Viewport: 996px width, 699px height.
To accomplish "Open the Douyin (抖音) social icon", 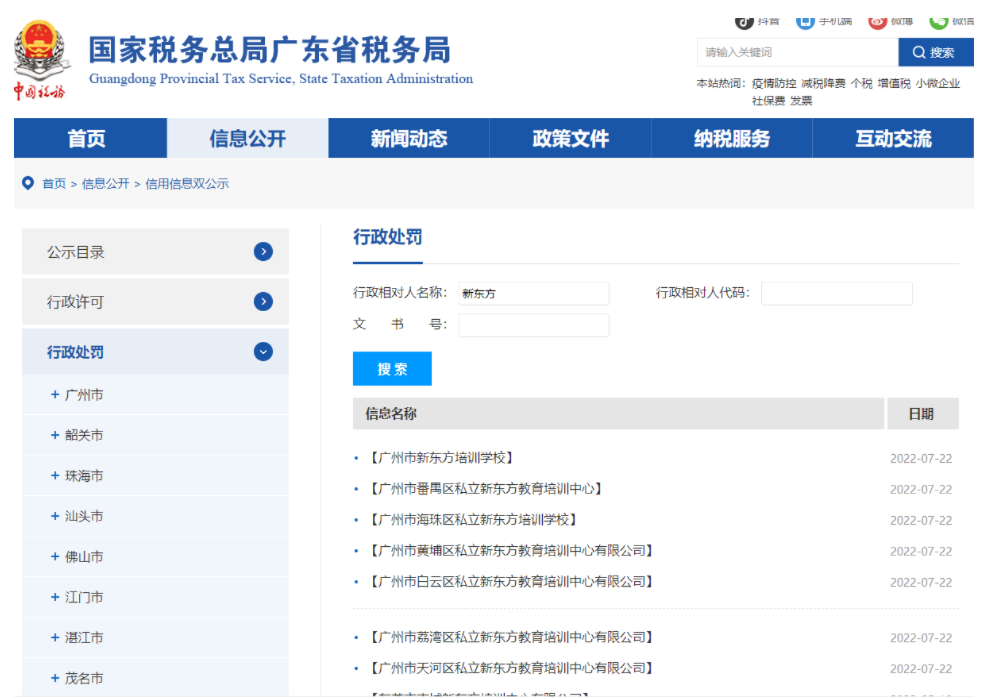I will click(744, 22).
